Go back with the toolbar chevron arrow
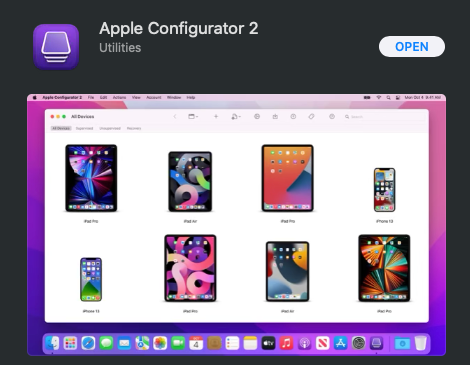The image size is (470, 365). (175, 116)
